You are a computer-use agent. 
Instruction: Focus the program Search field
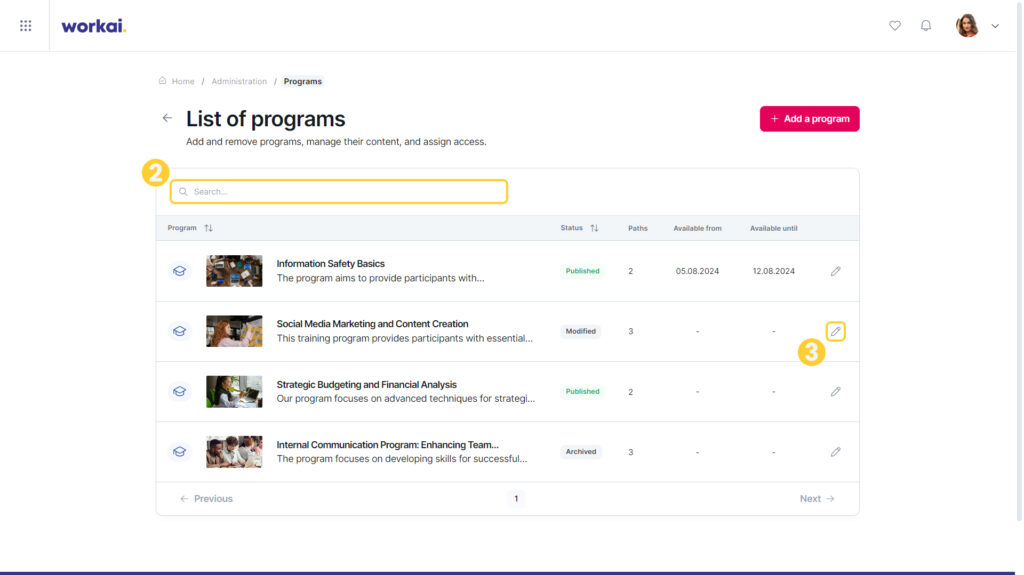339,191
